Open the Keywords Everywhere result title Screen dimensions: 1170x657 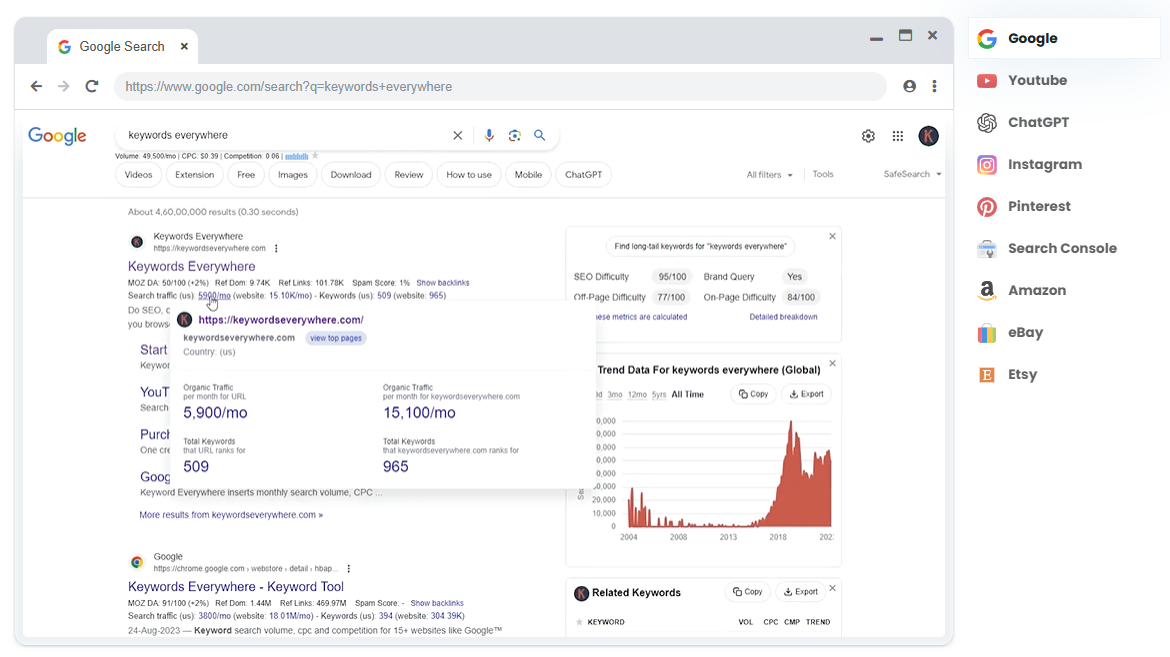(x=191, y=267)
